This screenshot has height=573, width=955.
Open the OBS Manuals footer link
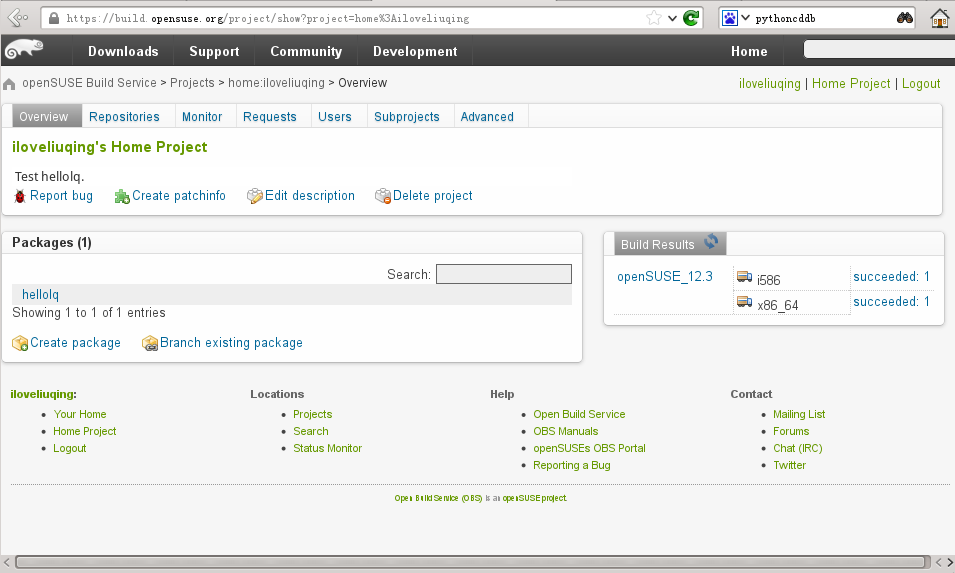(x=566, y=431)
